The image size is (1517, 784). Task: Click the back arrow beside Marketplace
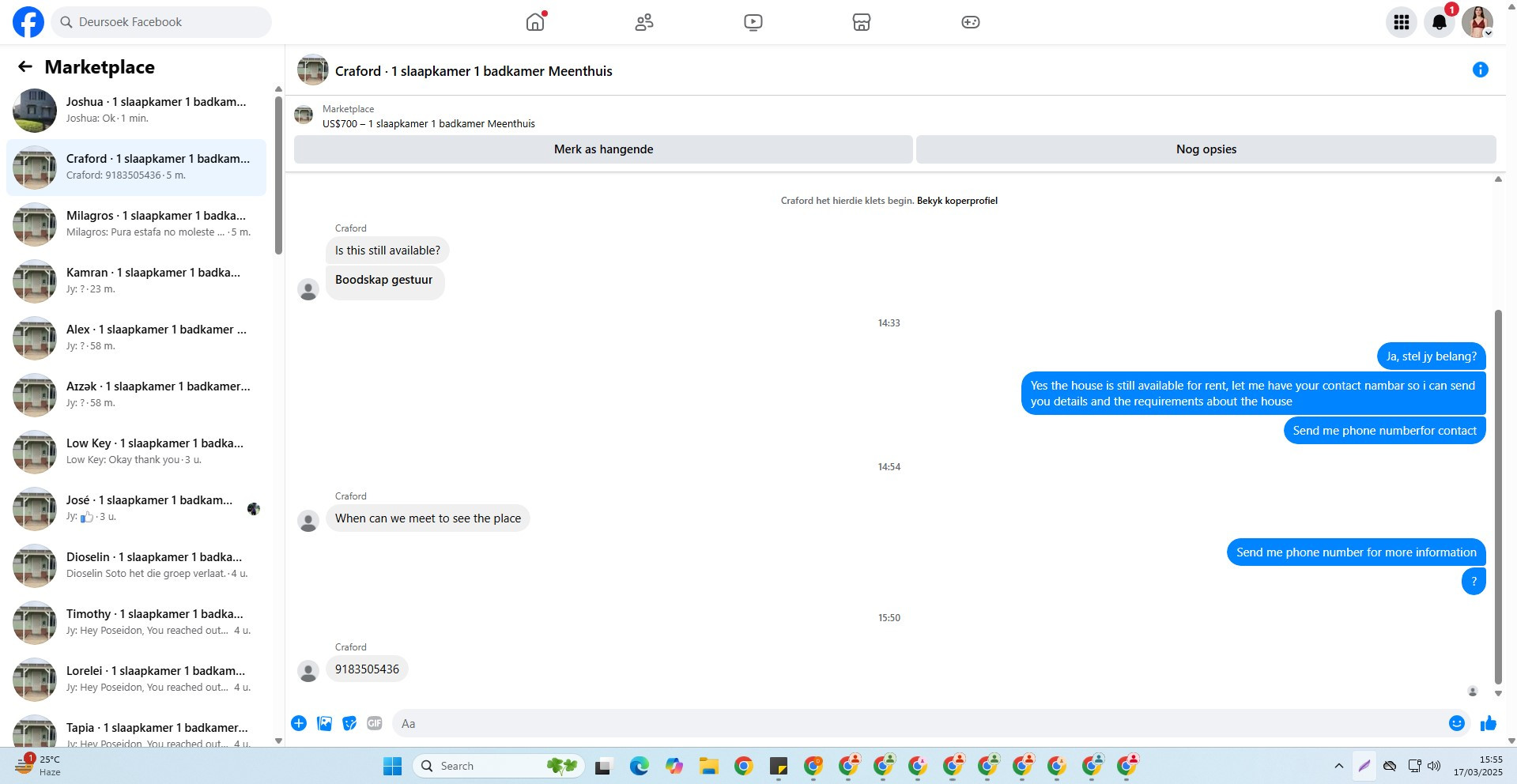point(25,67)
